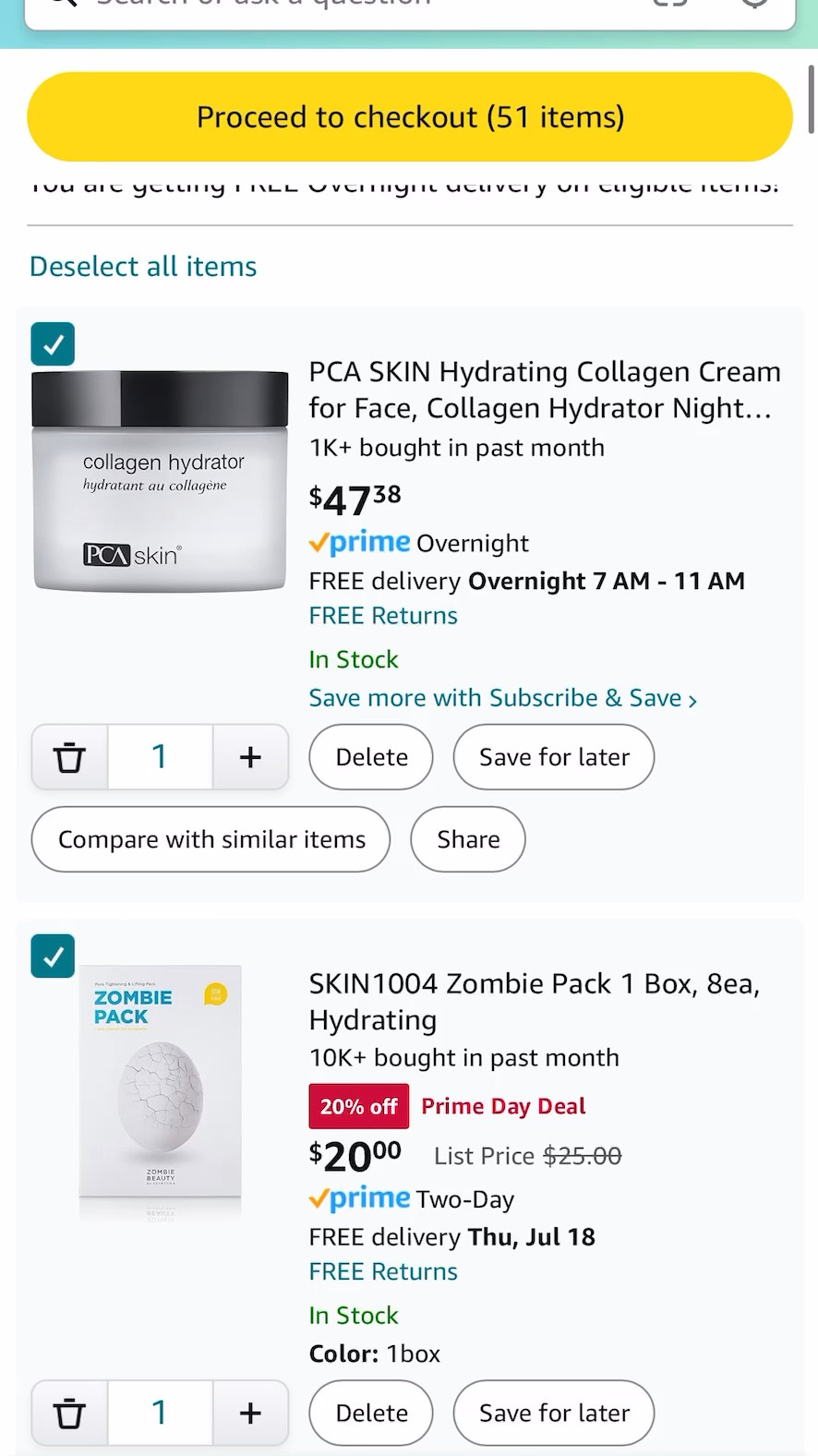
Task: Increase collagen cream quantity with the plus icon
Action: (x=250, y=757)
